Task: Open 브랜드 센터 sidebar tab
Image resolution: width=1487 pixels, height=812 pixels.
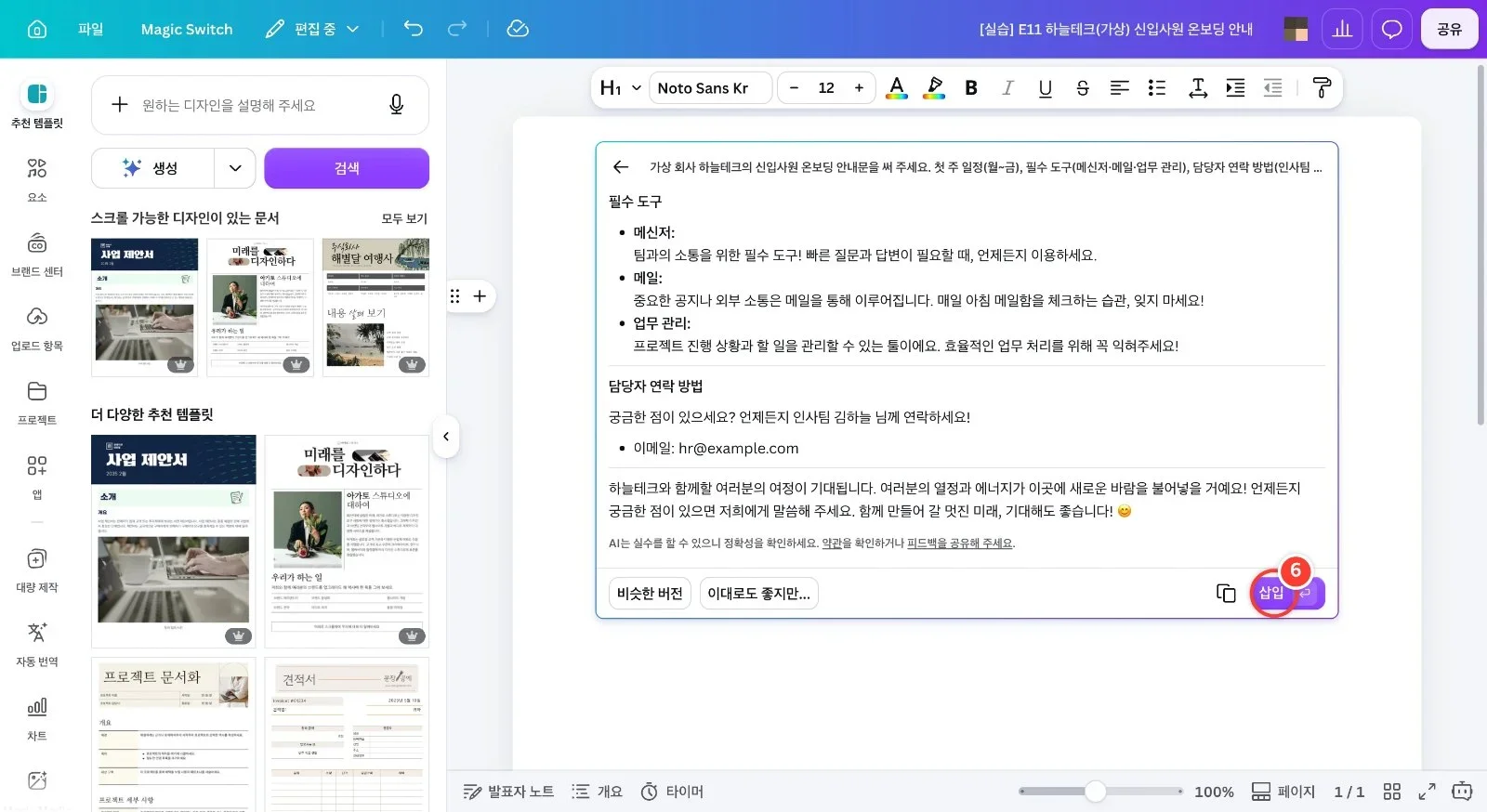Action: pyautogui.click(x=37, y=254)
